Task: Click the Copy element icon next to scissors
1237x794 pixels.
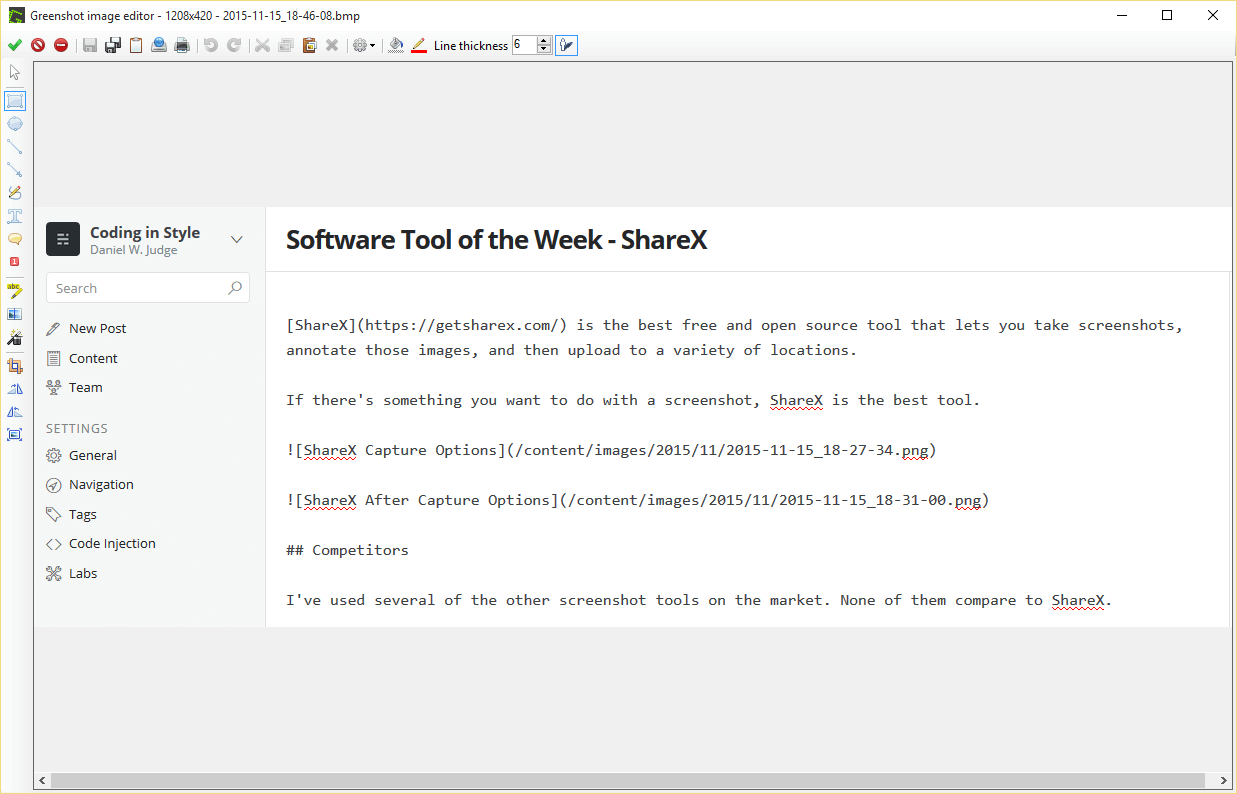Action: 286,45
